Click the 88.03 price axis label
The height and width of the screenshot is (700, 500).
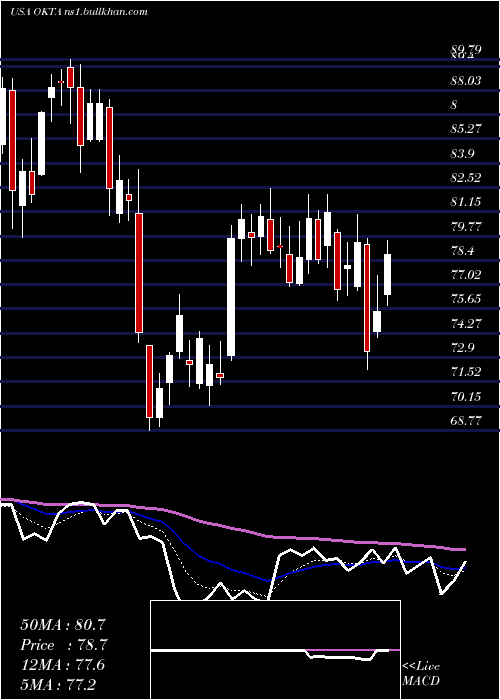(467, 81)
